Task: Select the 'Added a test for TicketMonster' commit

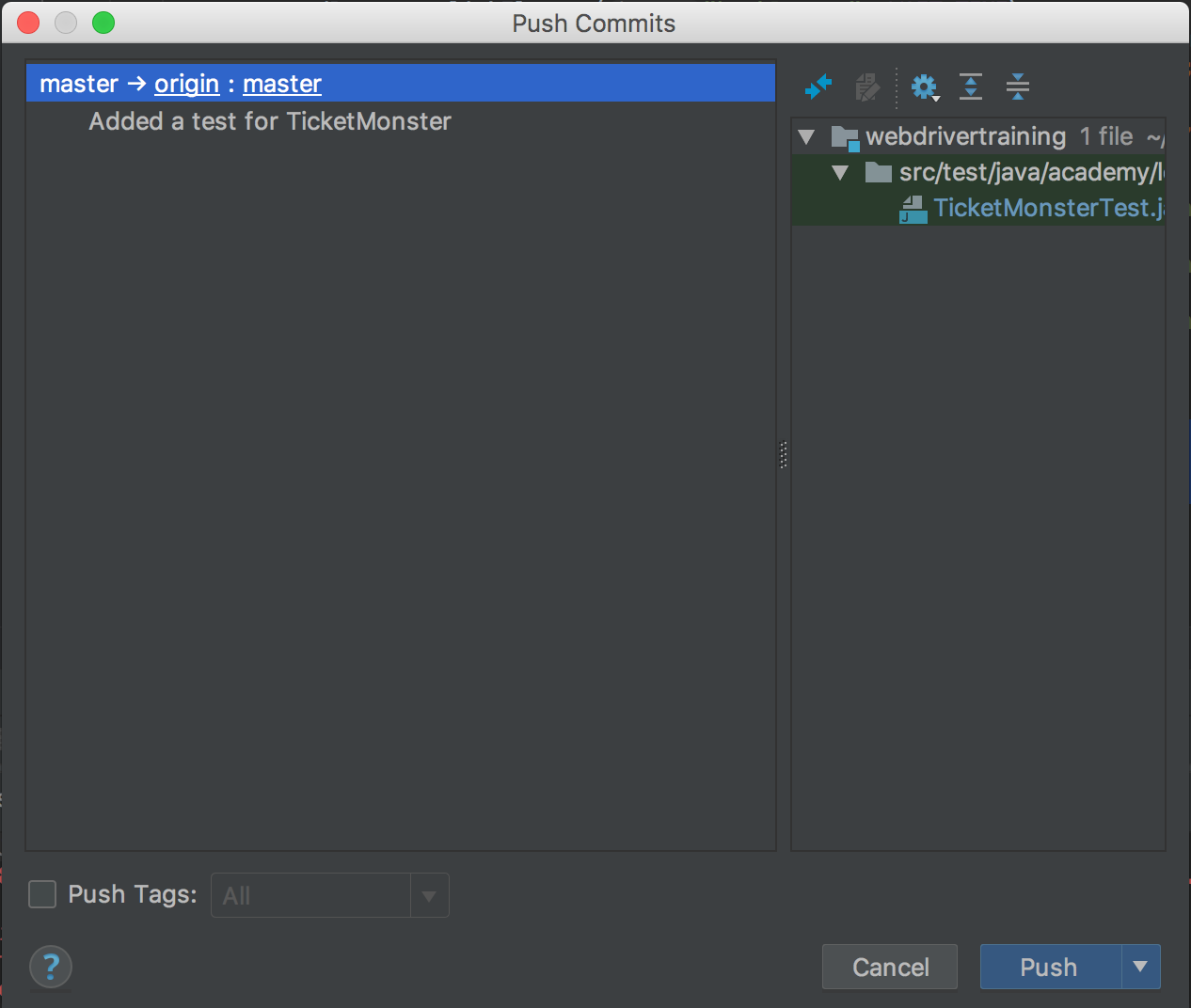Action: pyautogui.click(x=270, y=121)
